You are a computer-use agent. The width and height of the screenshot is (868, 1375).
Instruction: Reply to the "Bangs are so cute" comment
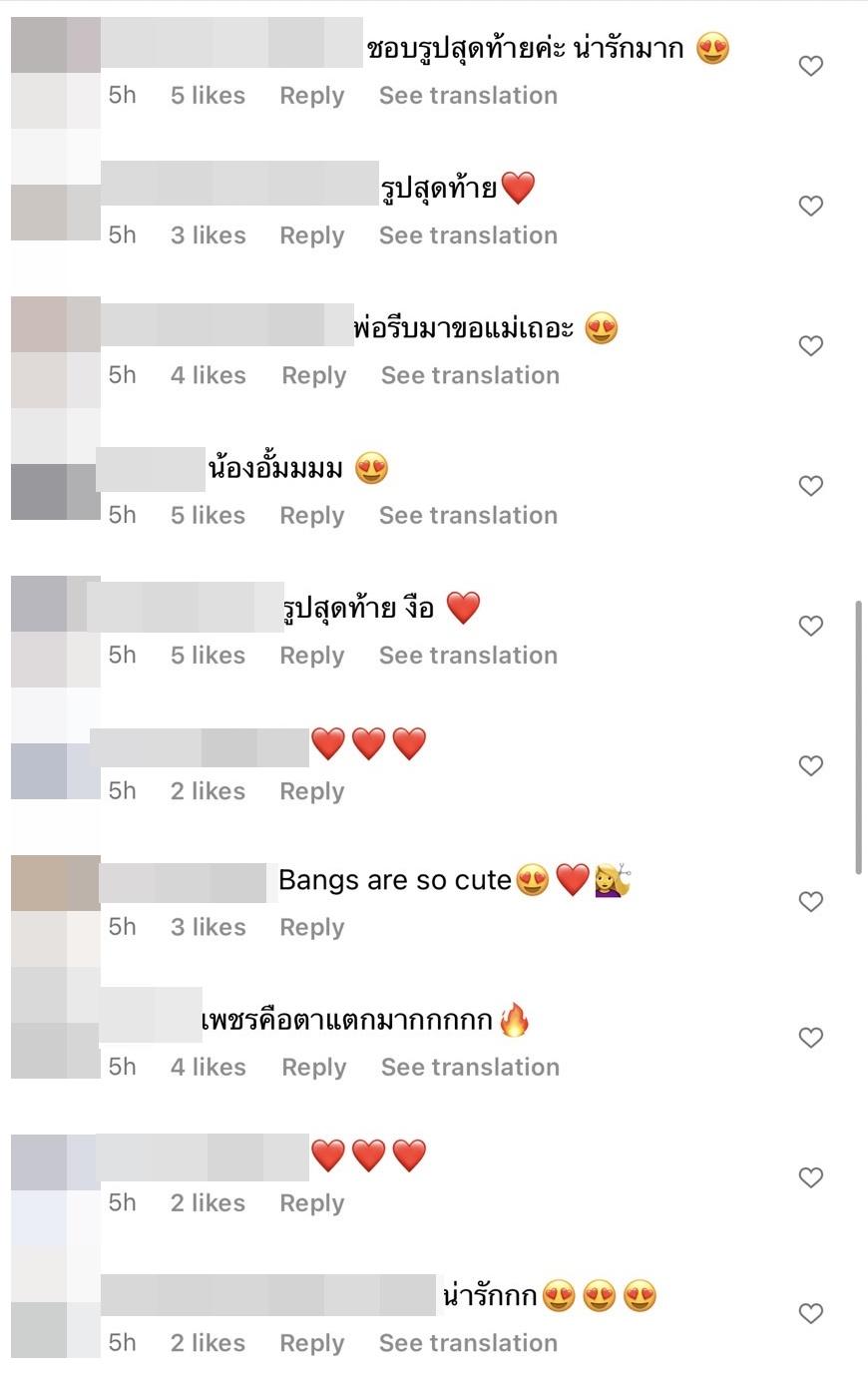311,927
